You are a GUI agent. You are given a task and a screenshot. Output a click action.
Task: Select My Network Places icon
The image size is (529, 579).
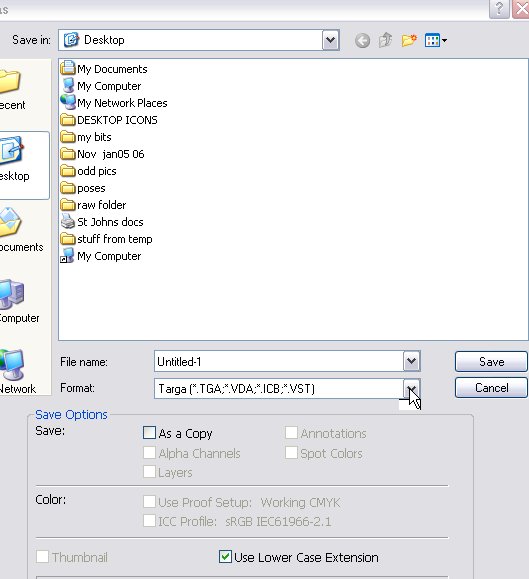click(68, 102)
